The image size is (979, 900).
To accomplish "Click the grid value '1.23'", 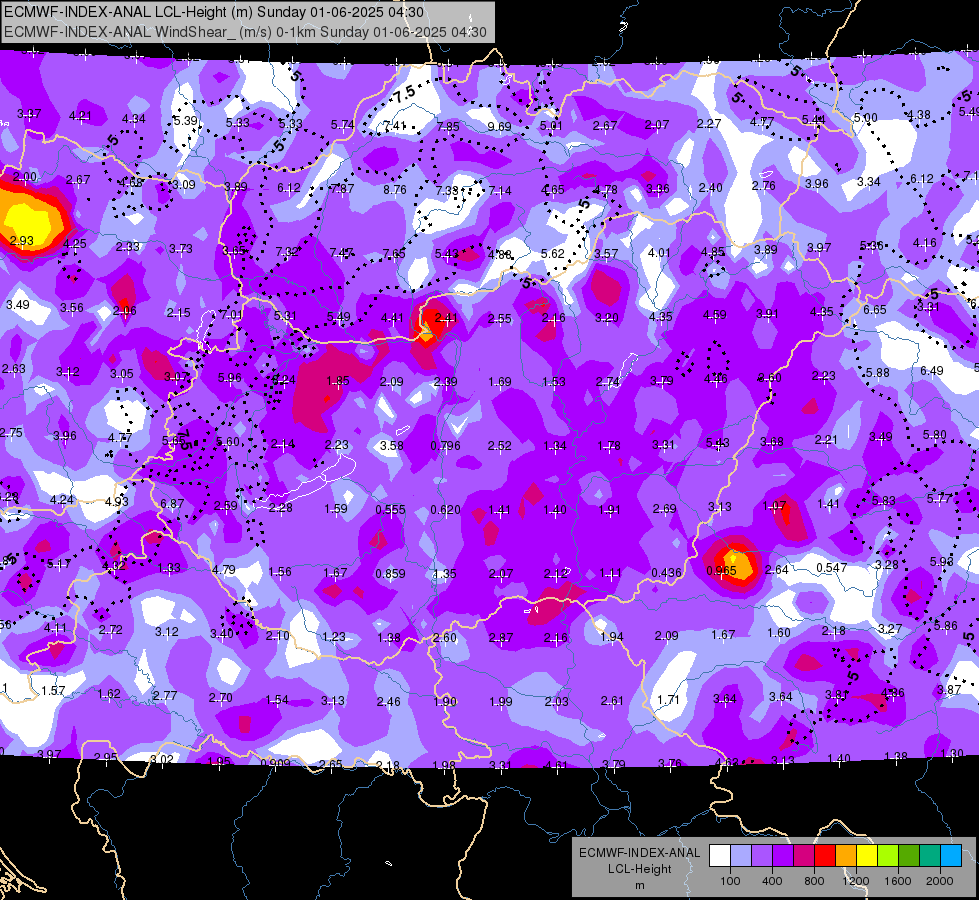I will click(333, 636).
